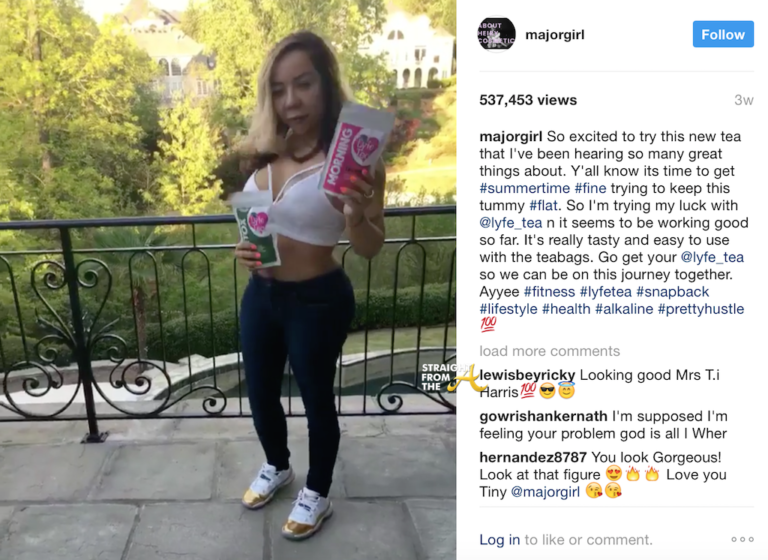The height and width of the screenshot is (560, 768).
Task: Click the 3w post timestamp
Action: 744,100
